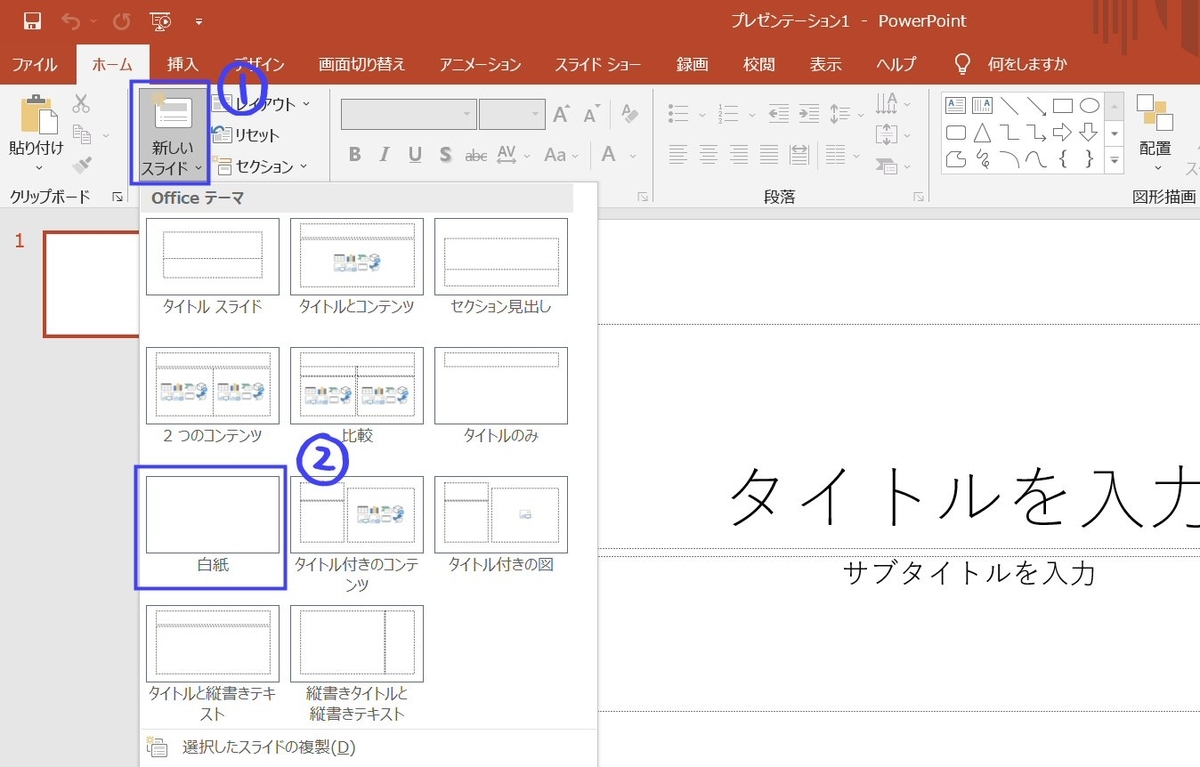1200x767 pixels.
Task: Choose the タイトルとコンテンツ layout
Action: click(x=357, y=267)
